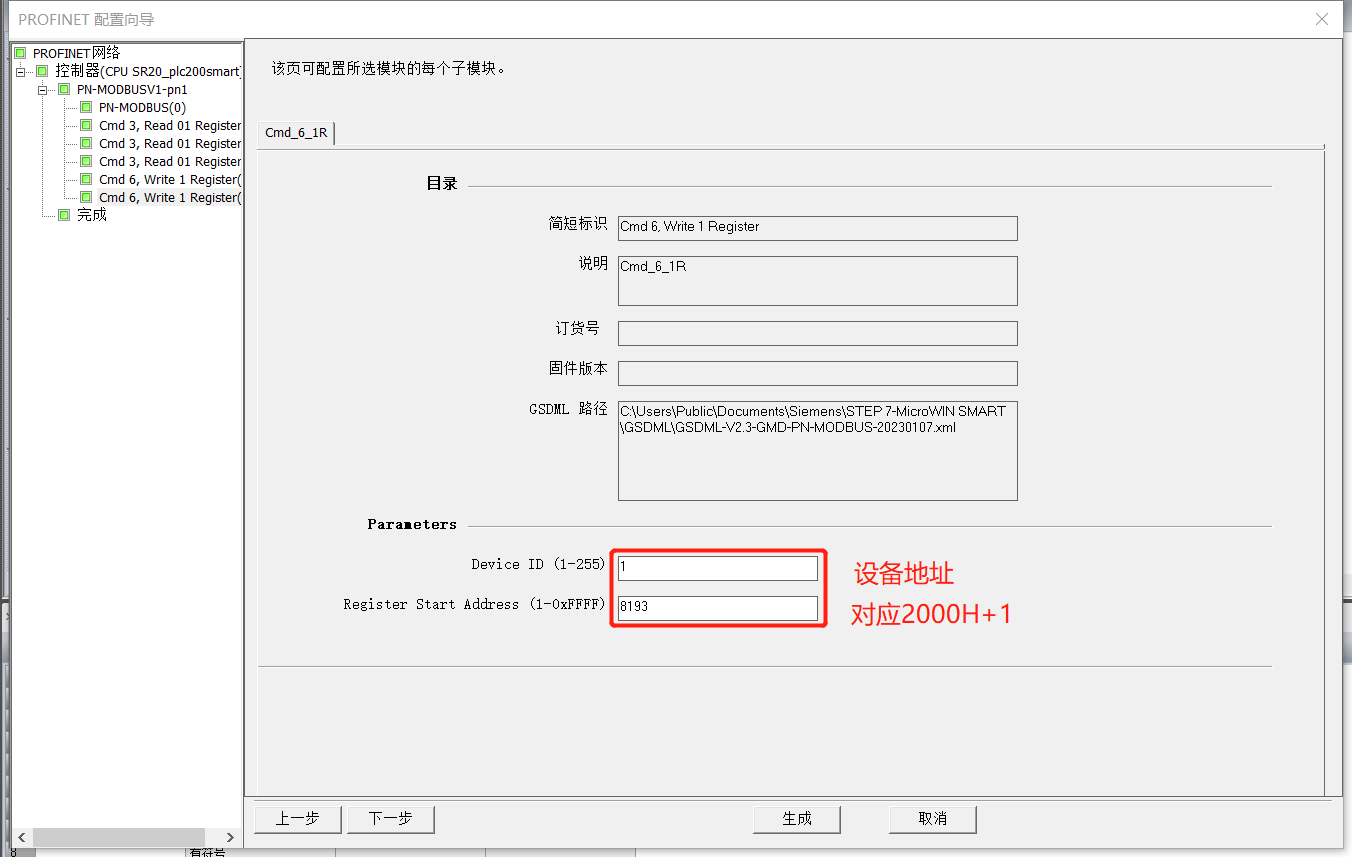
Task: Click the green icon beside PN-MODBUS(0)
Action: pyautogui.click(x=86, y=107)
